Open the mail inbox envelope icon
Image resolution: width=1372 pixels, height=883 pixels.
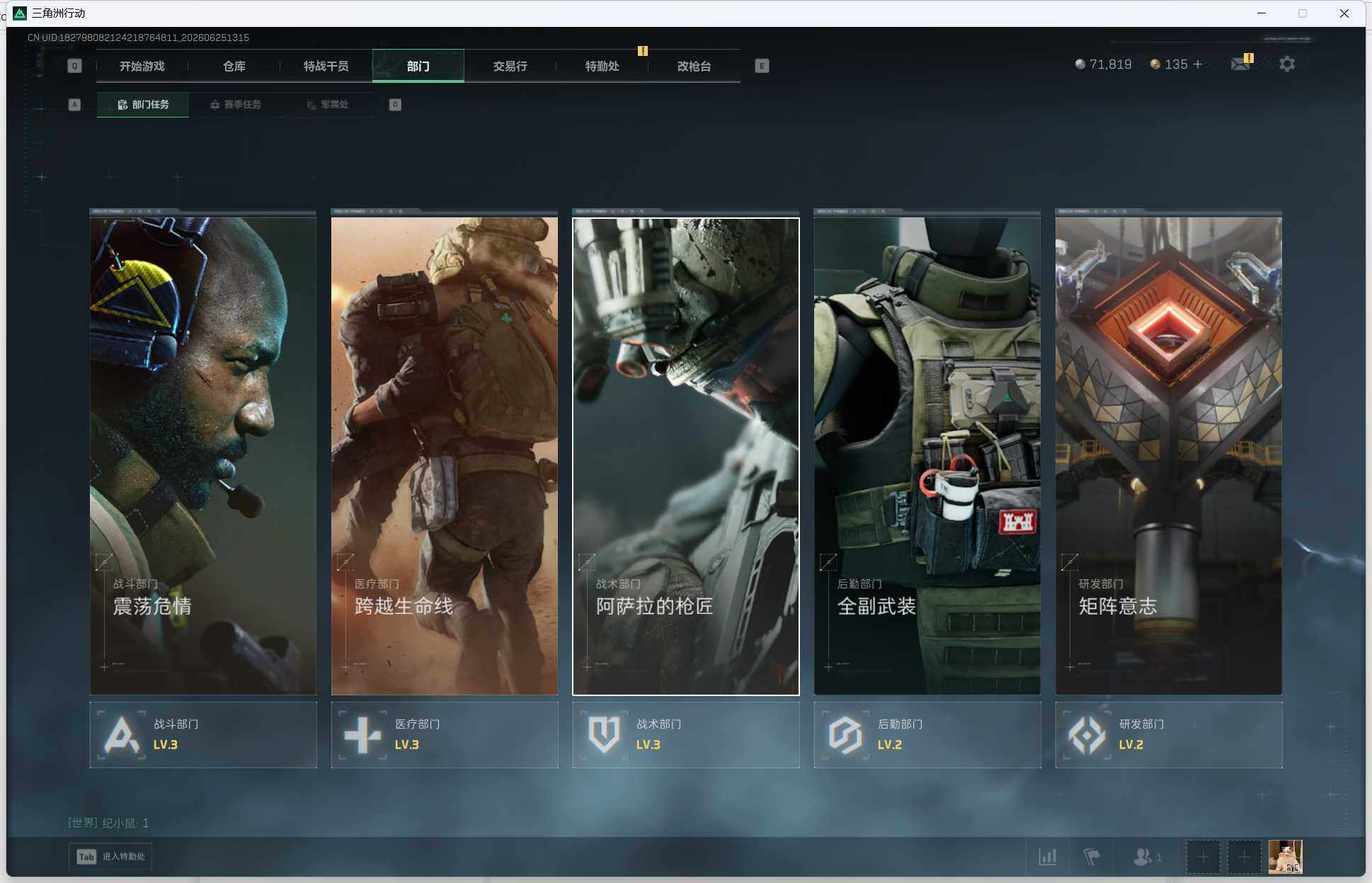1240,64
